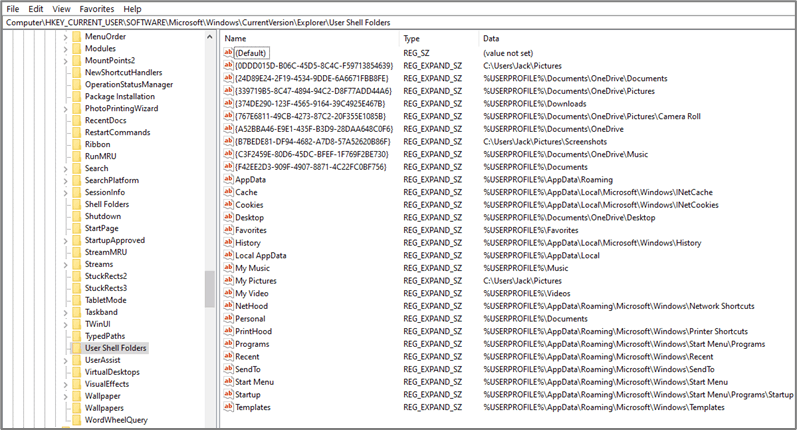Select the {B7BEDE81-DF94-4682-A7D8-57A52620B86F} value
This screenshot has height=430, width=797.
[313, 142]
